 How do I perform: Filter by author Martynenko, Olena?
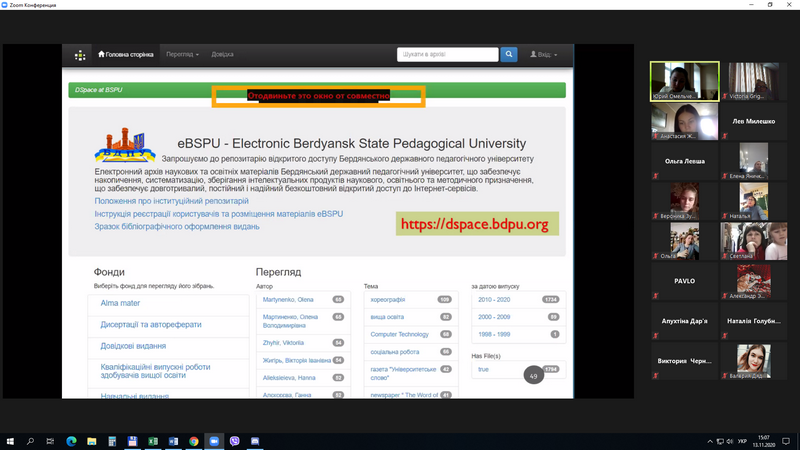[288, 299]
